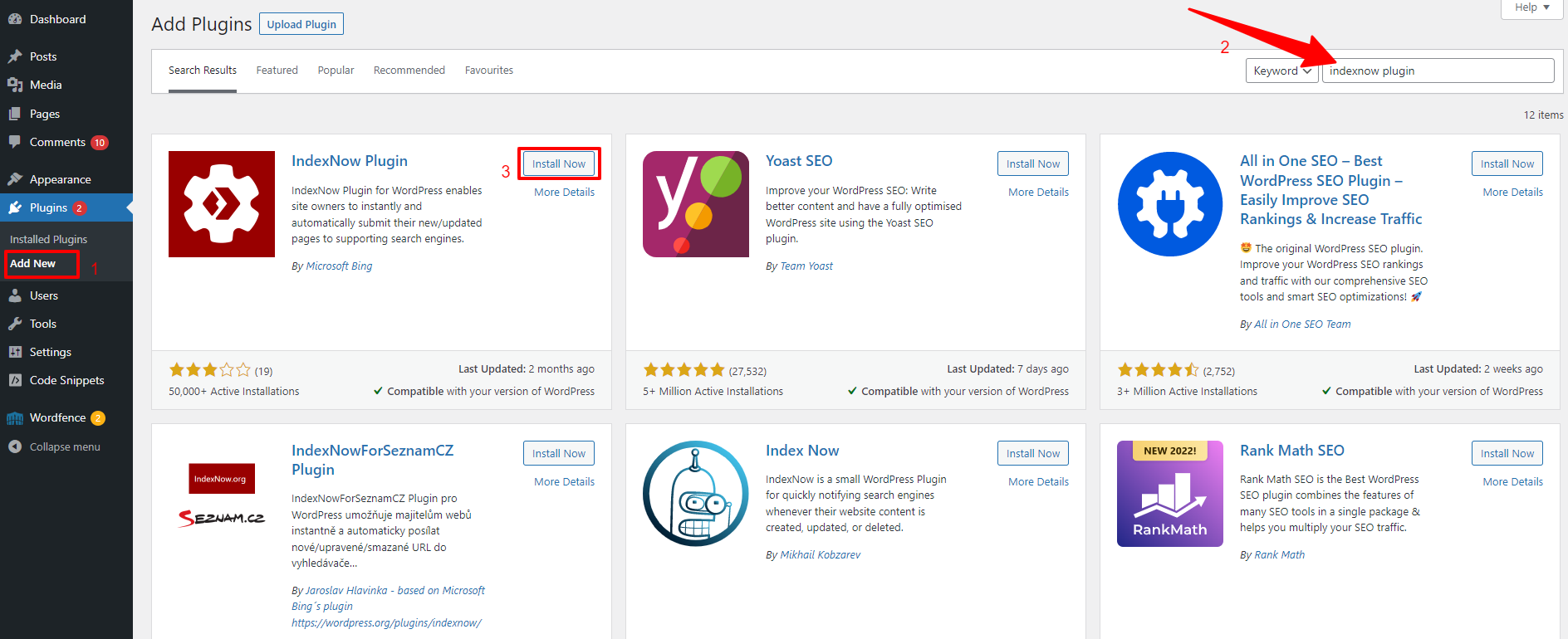
Task: View More Details for IndexNowForSeznamCZ Plugin
Action: (x=564, y=481)
